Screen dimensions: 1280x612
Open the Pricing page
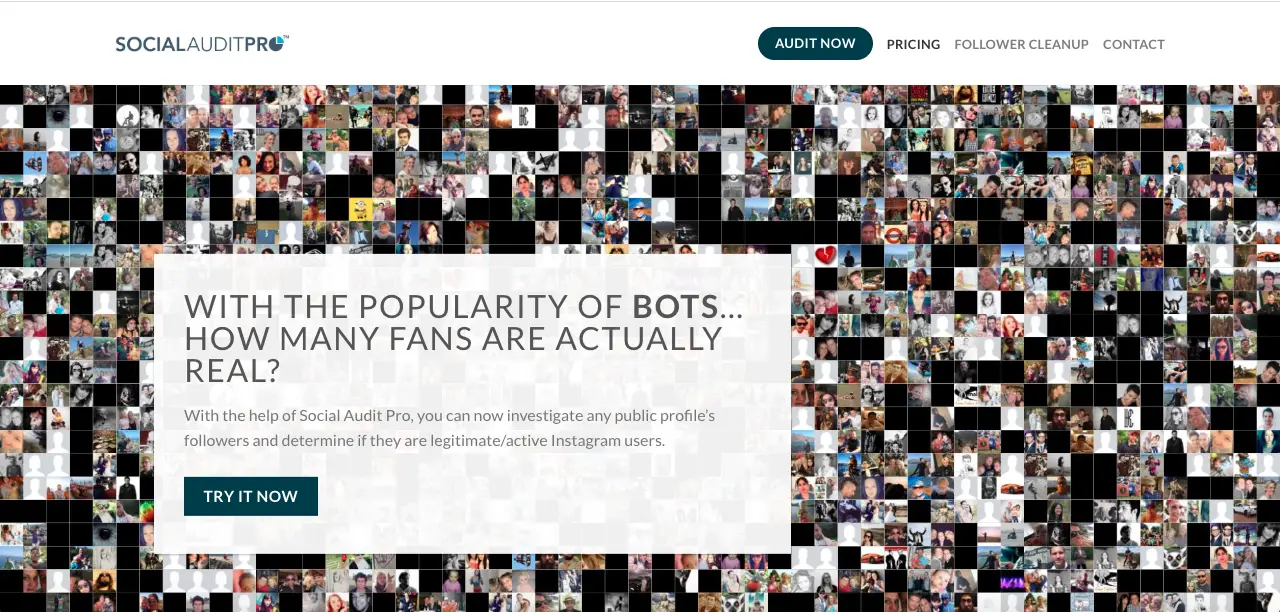(913, 44)
